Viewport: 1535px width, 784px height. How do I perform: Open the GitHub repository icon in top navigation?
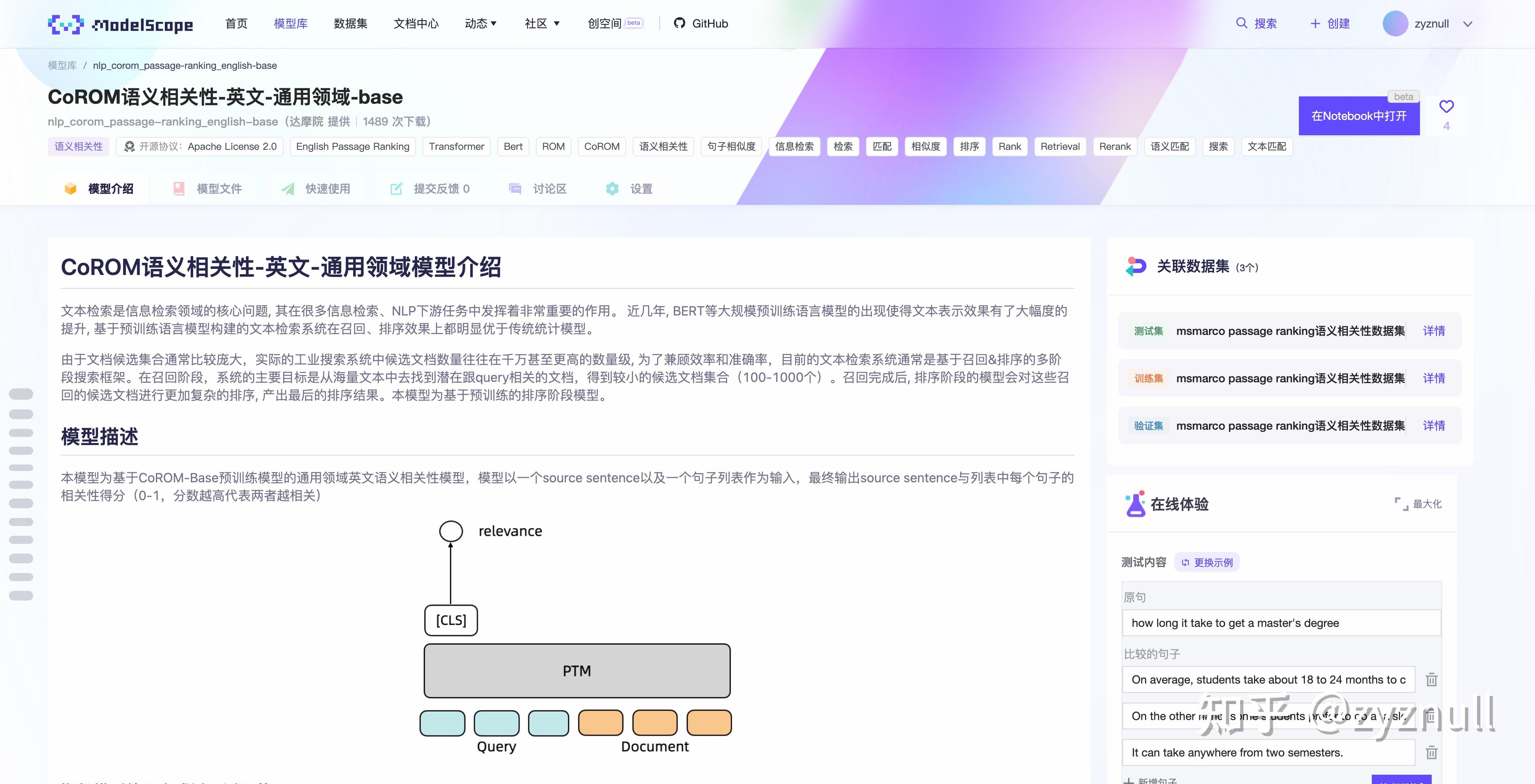[680, 23]
